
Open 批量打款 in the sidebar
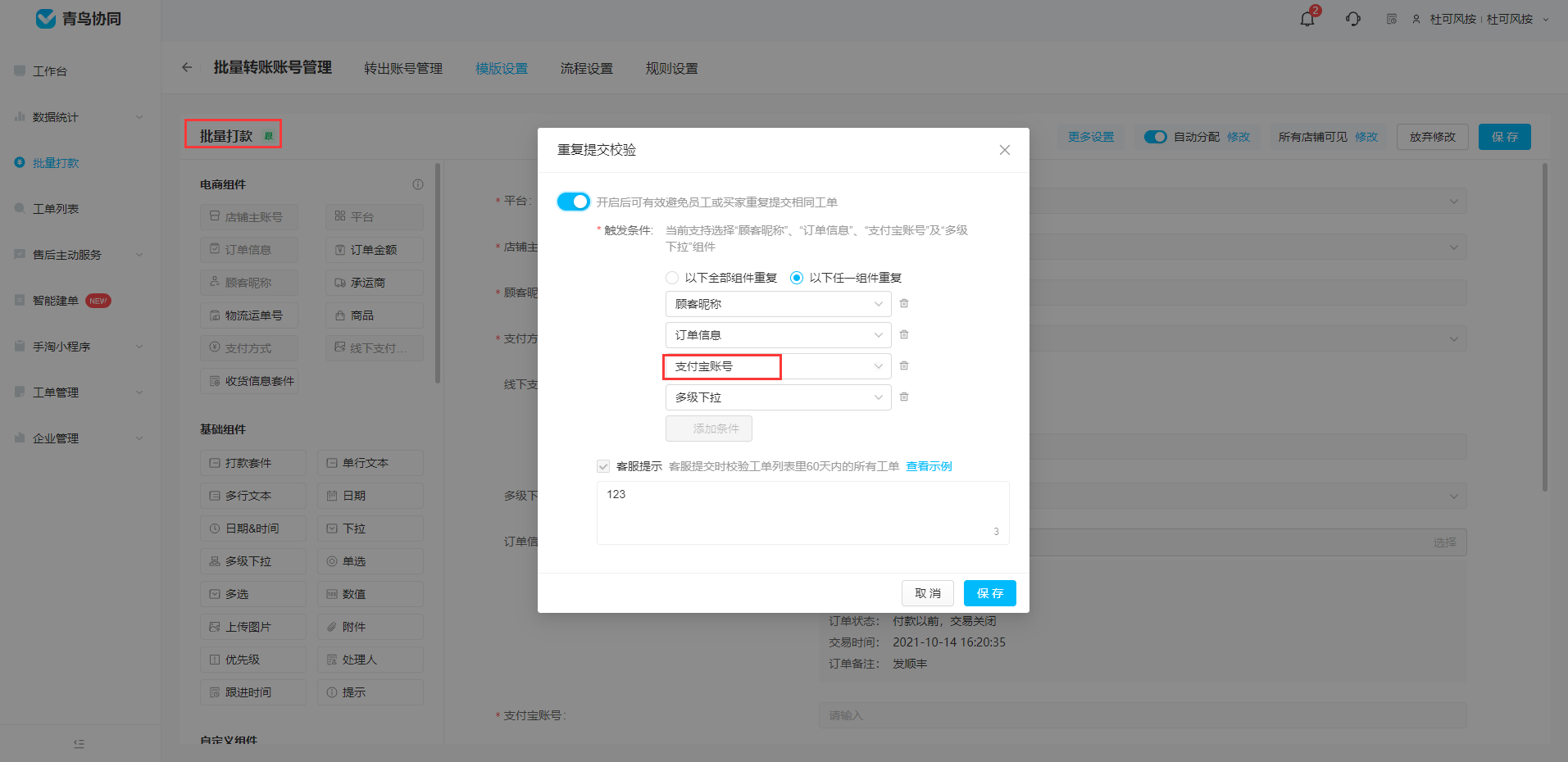(55, 163)
